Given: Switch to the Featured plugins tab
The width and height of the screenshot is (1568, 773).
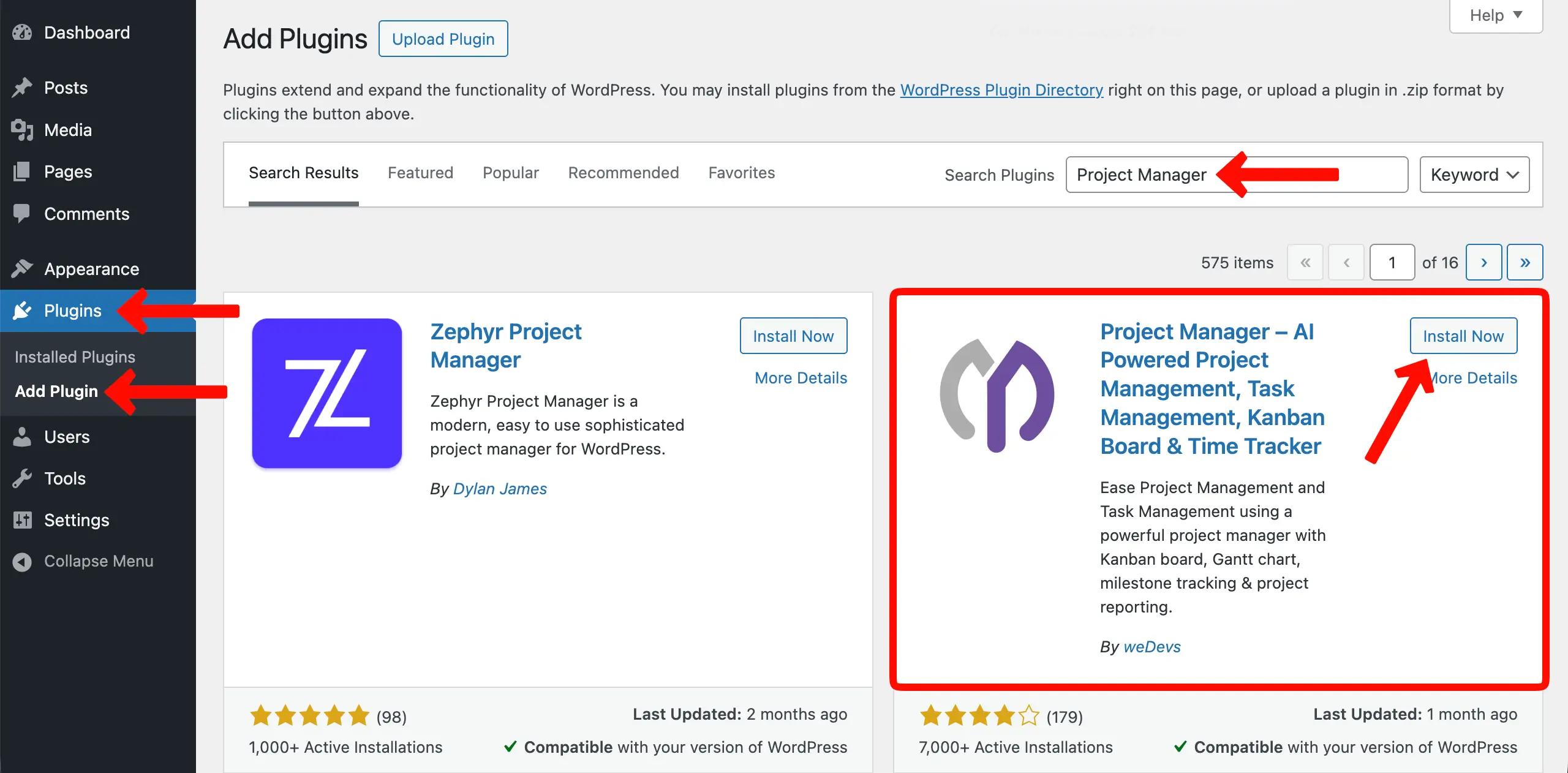Looking at the screenshot, I should tap(420, 173).
